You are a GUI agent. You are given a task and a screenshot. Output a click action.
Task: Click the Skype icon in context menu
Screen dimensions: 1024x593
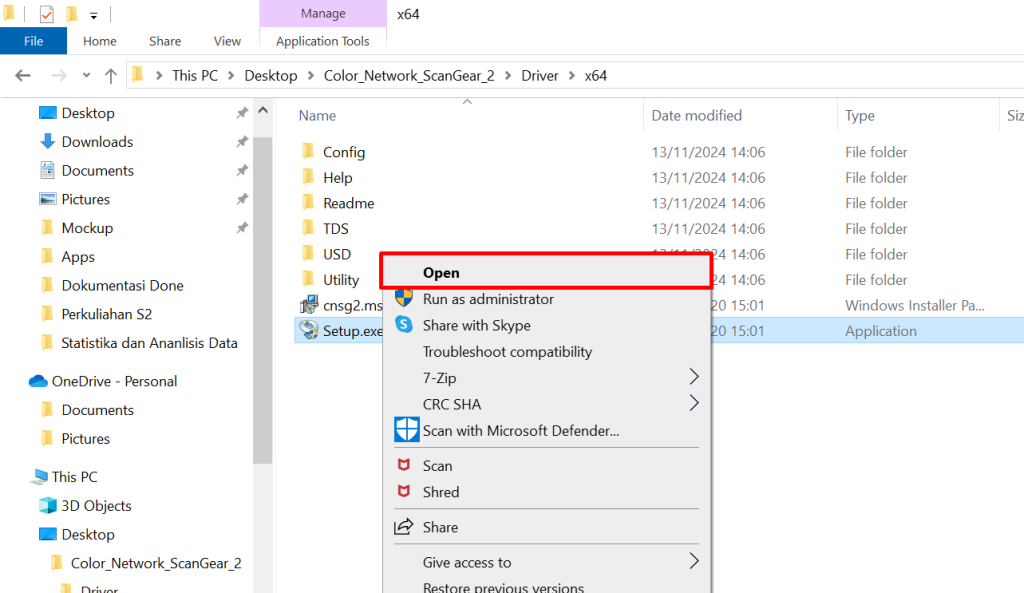(404, 325)
